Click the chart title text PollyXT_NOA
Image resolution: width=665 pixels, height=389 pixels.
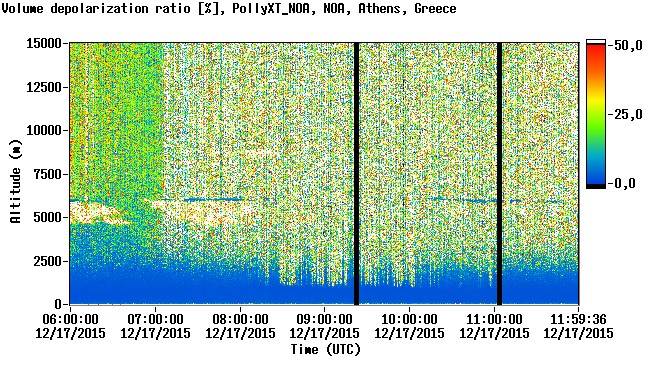pyautogui.click(x=271, y=8)
